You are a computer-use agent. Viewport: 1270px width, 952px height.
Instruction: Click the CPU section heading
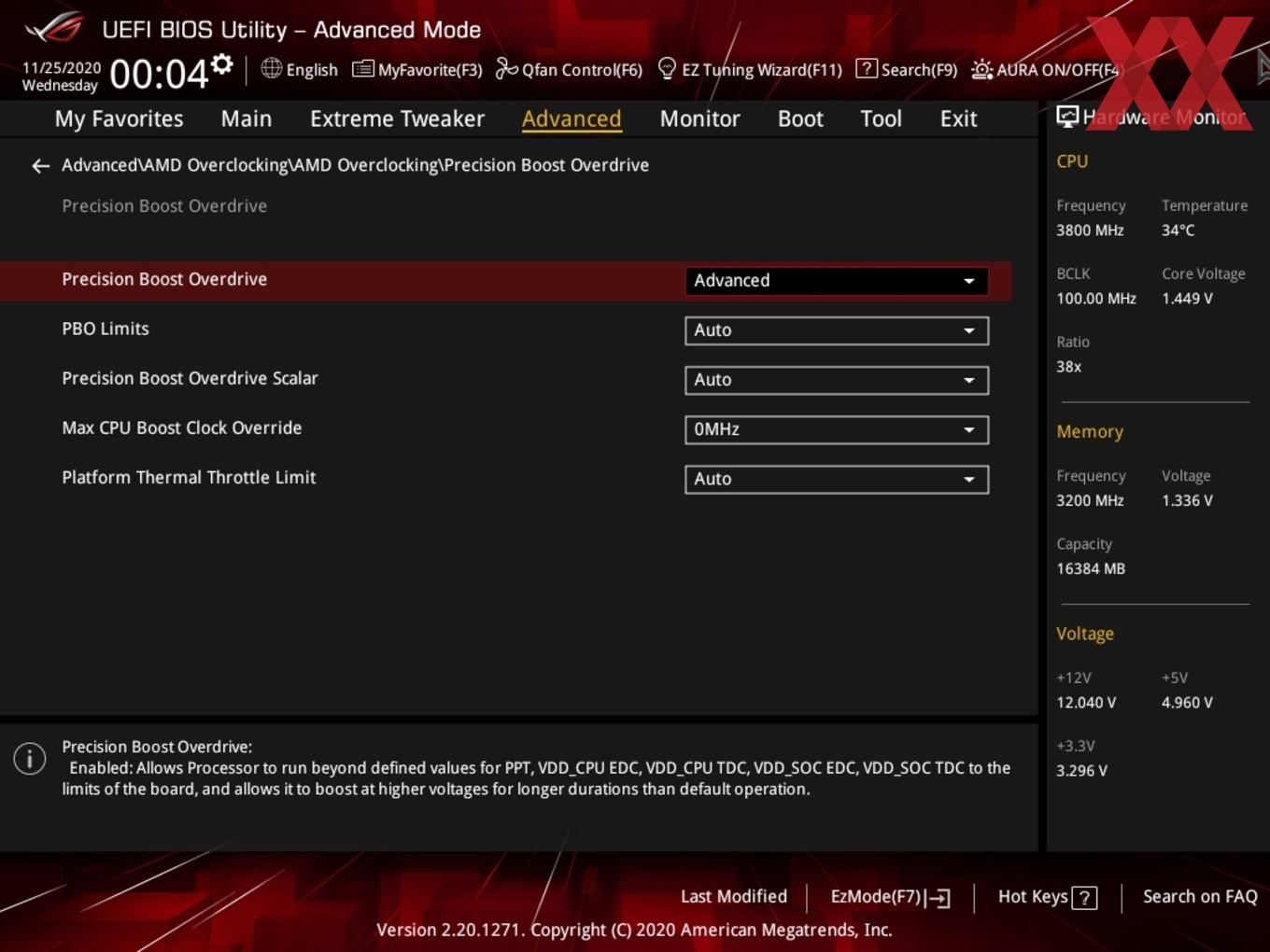[x=1072, y=161]
